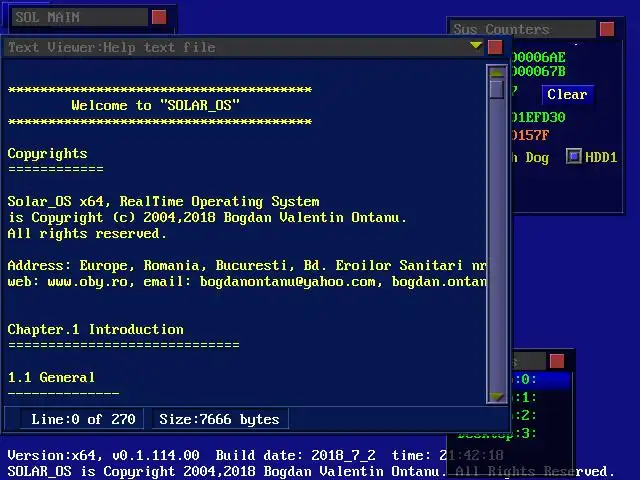Click the 'Build date: 2018_7_2' desktop text

coord(296,455)
